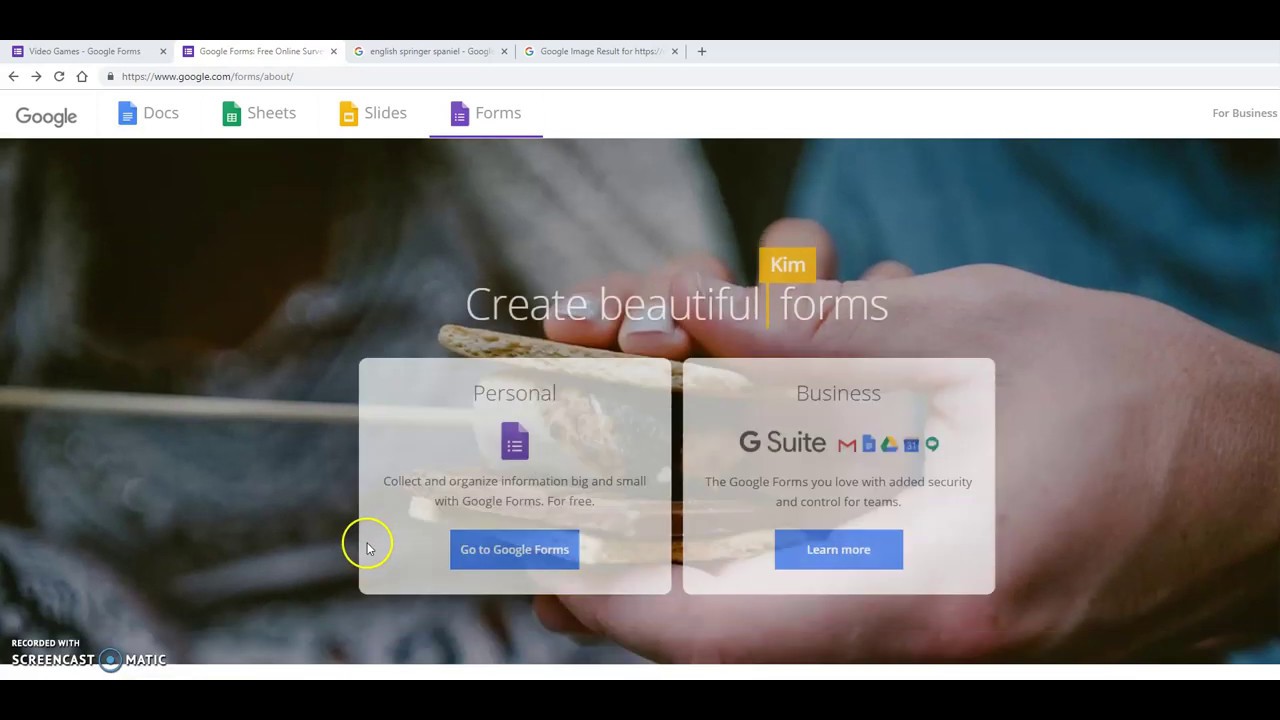Close the Video Games - Google Forms tab
The width and height of the screenshot is (1280, 720).
coord(163,51)
